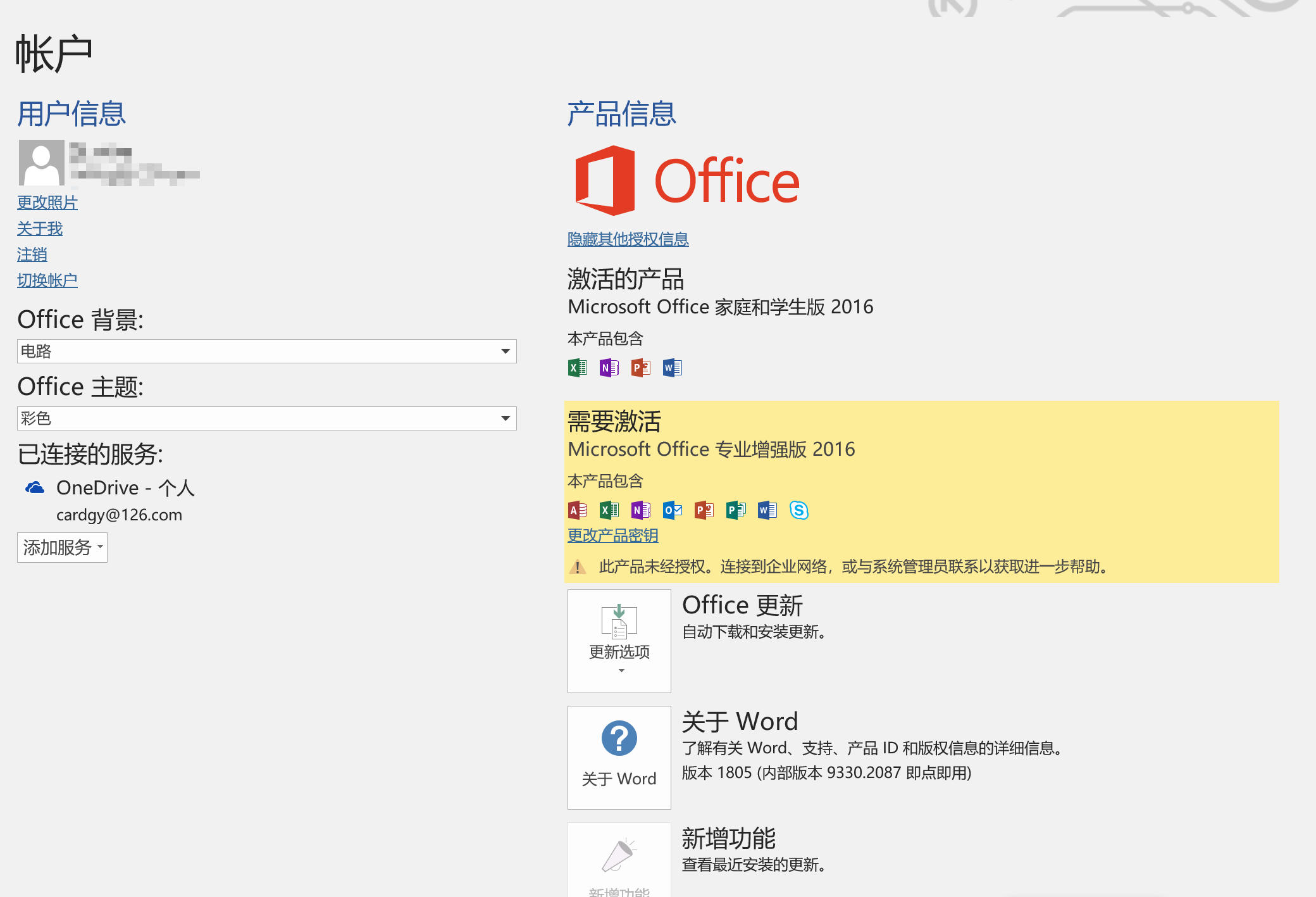Click the 更改照片 link

[47, 203]
